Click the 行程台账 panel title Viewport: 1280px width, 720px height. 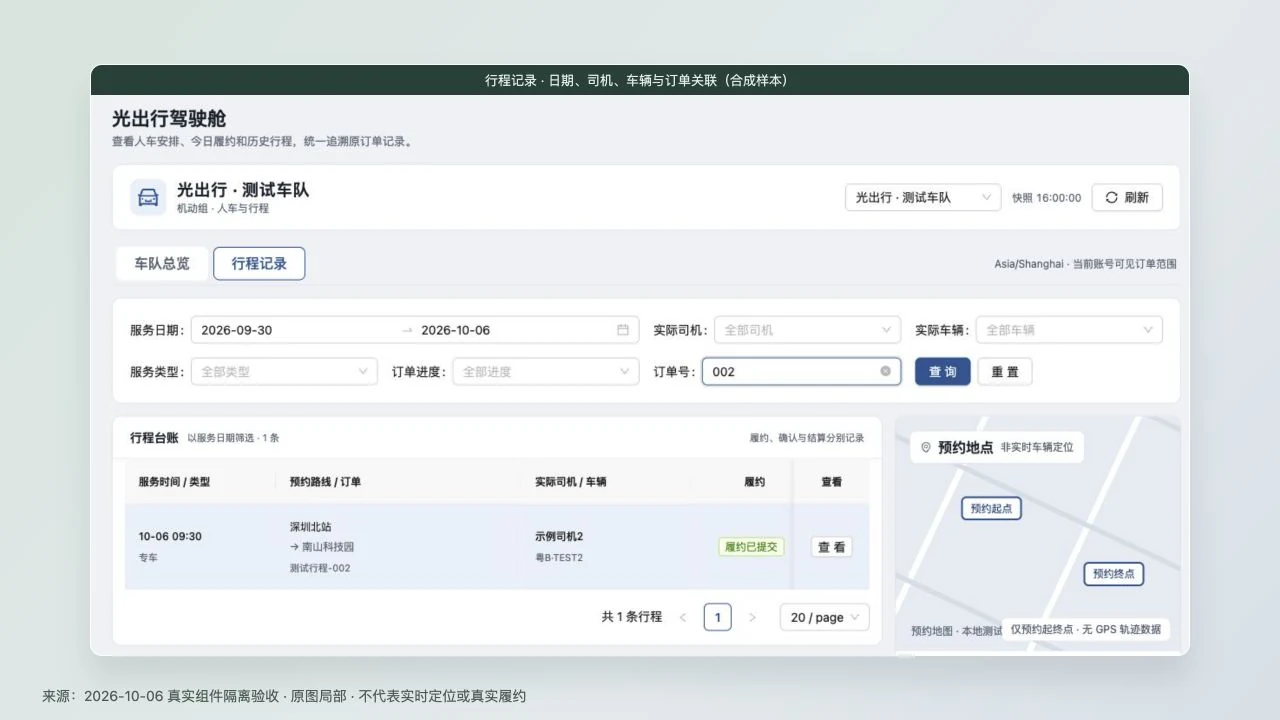pos(154,438)
